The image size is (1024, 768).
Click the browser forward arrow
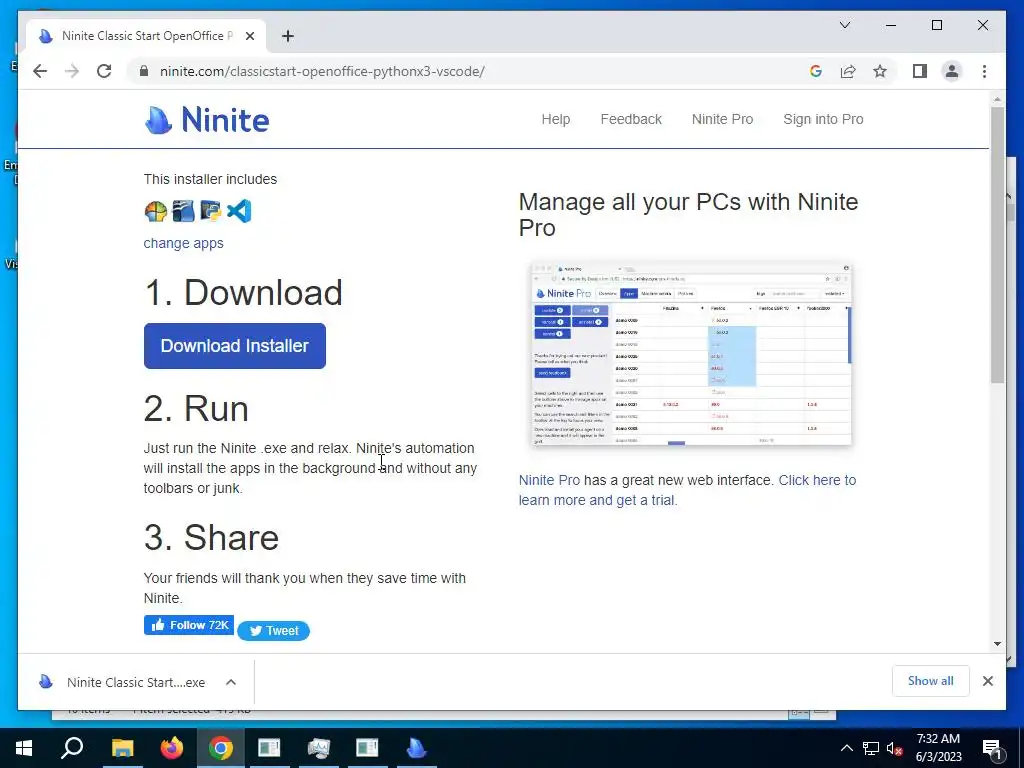(72, 71)
